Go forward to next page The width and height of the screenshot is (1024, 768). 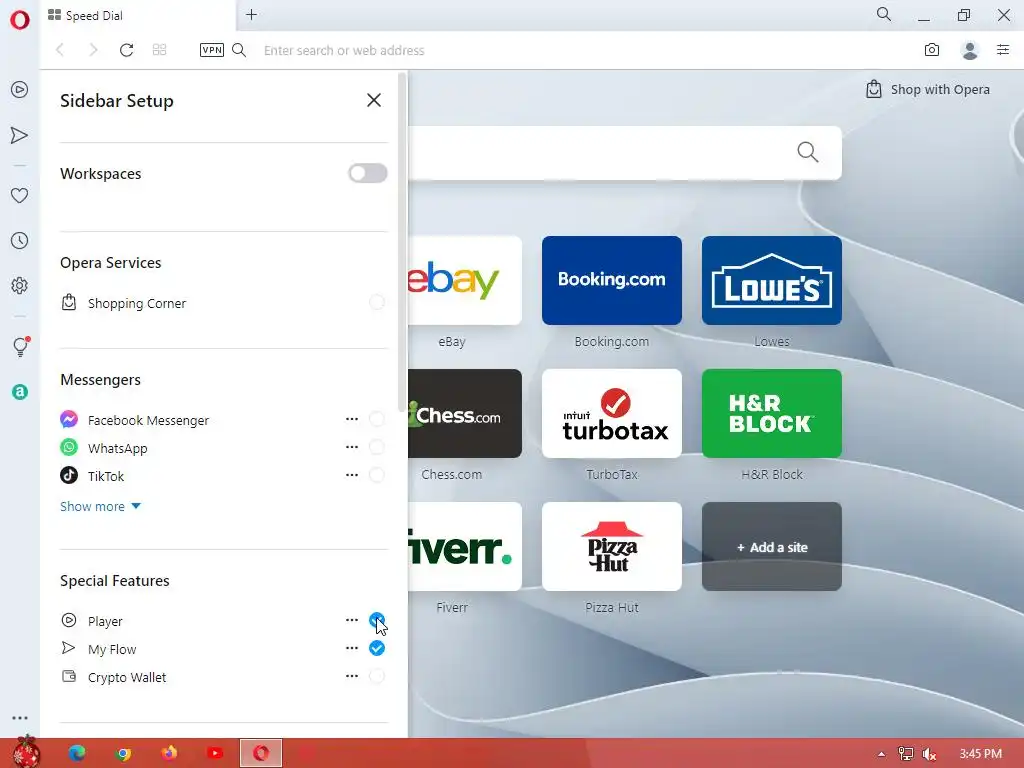click(x=93, y=50)
